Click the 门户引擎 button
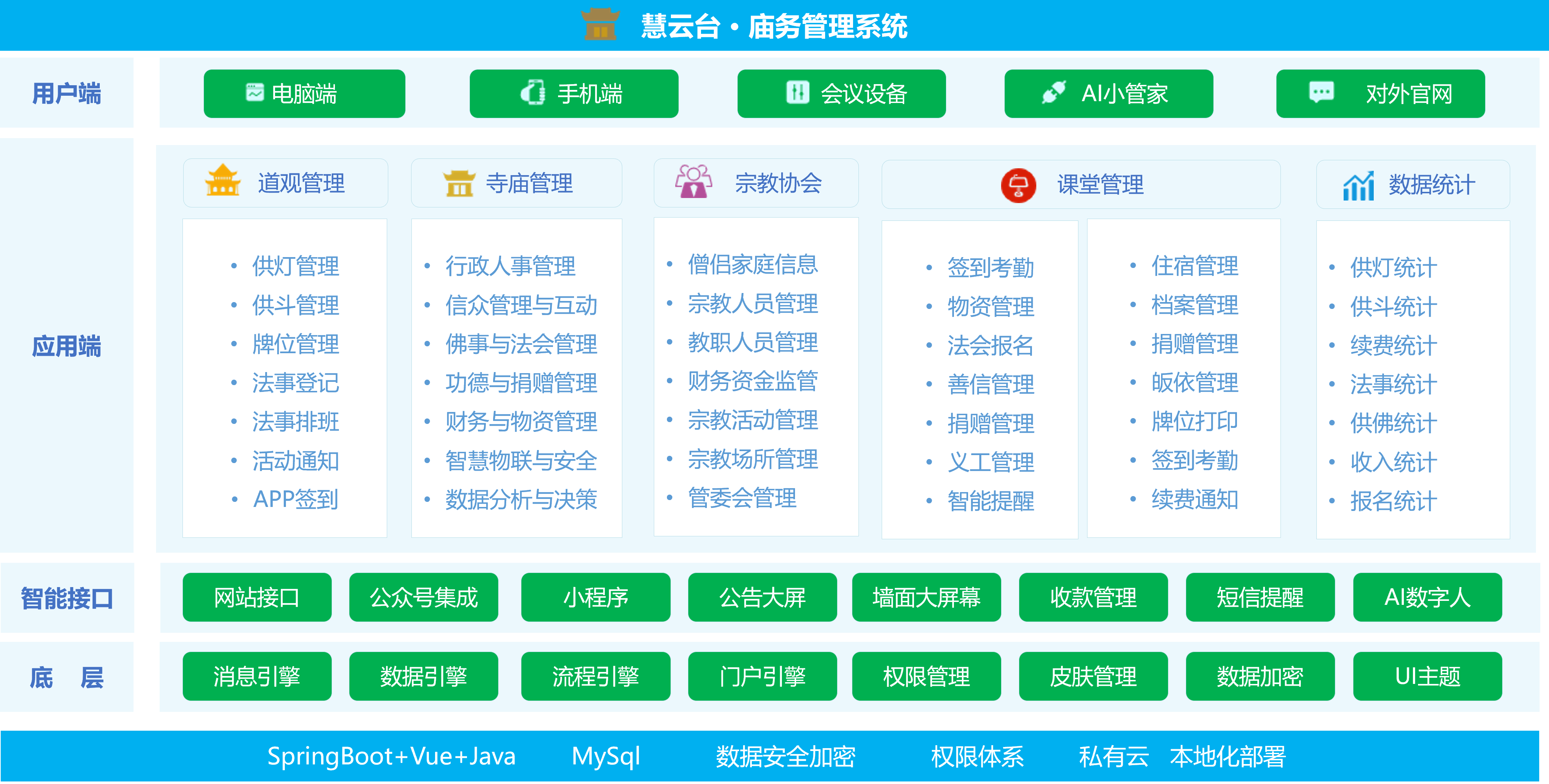 (762, 676)
